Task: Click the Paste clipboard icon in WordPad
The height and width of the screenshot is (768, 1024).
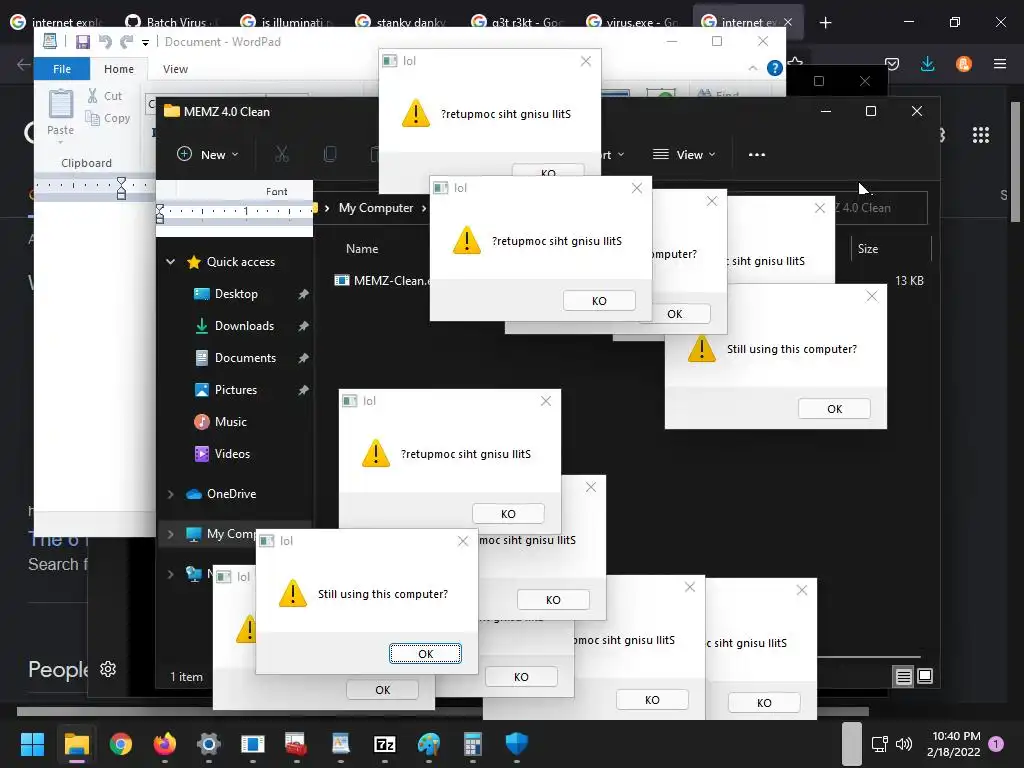Action: tap(61, 104)
